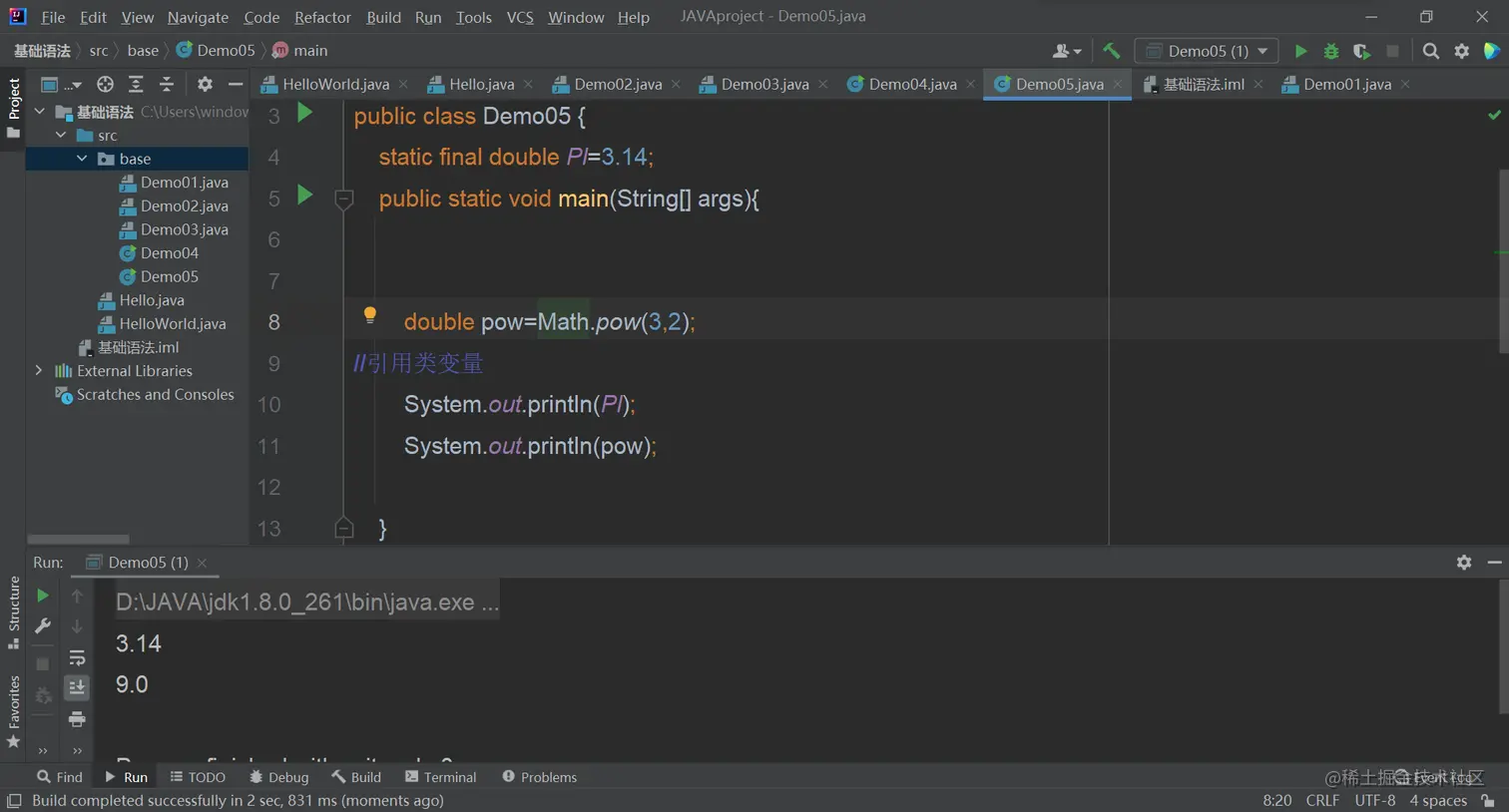This screenshot has width=1509, height=812.
Task: Click the editor vertical scrollbar
Action: tap(1502, 262)
